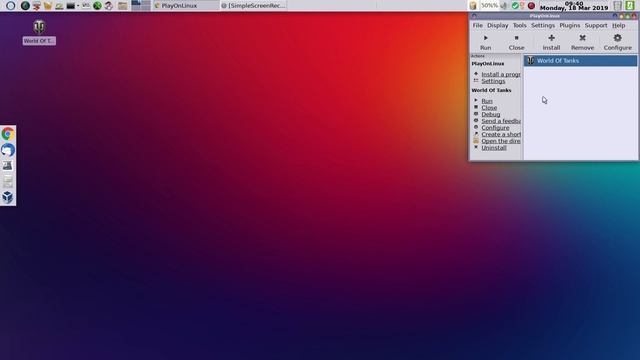Open the file manager folder icon in the panel
The height and width of the screenshot is (360, 640).
pyautogui.click(x=122, y=6)
